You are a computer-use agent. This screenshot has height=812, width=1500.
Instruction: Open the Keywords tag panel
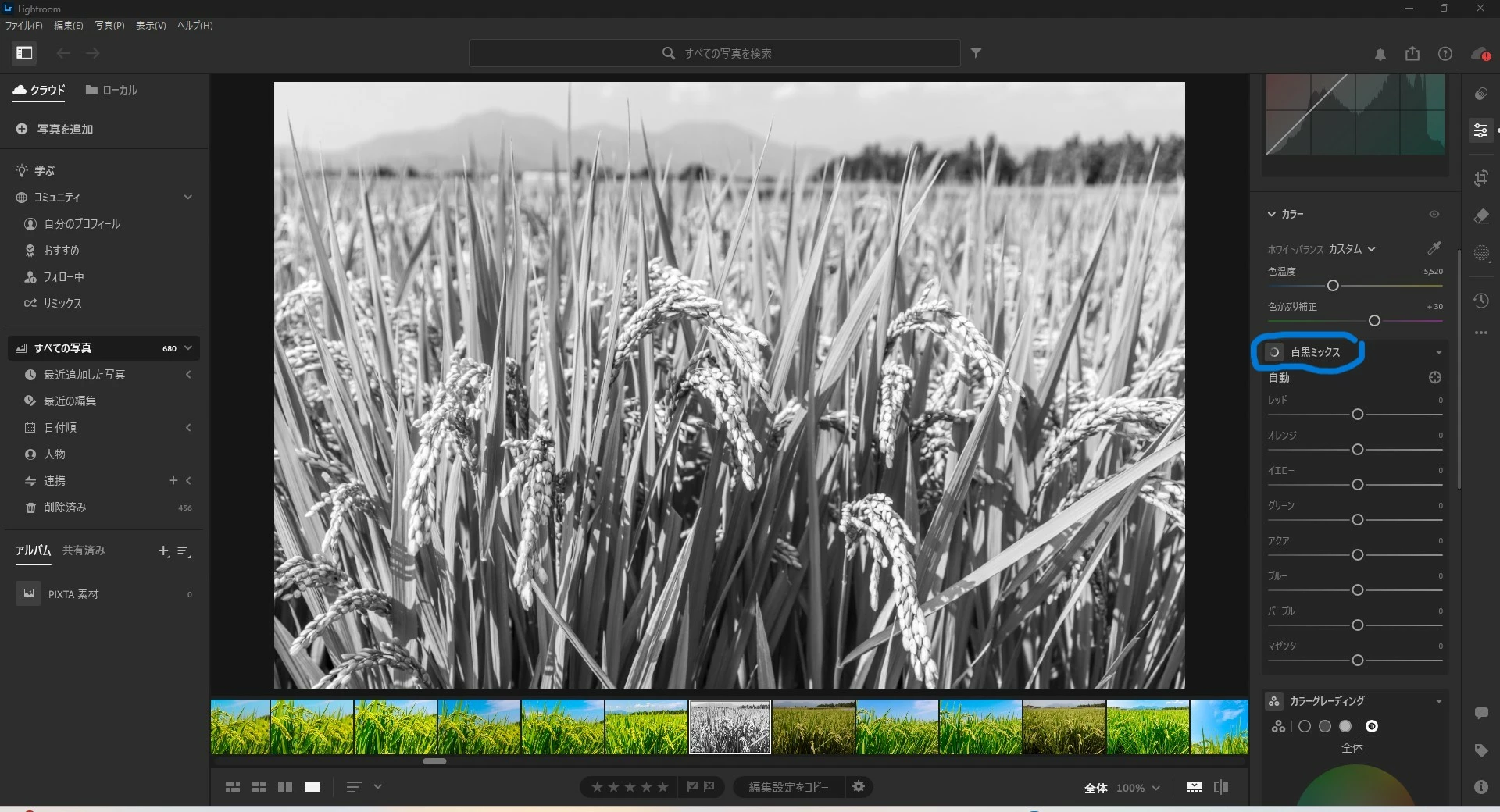(x=1480, y=750)
